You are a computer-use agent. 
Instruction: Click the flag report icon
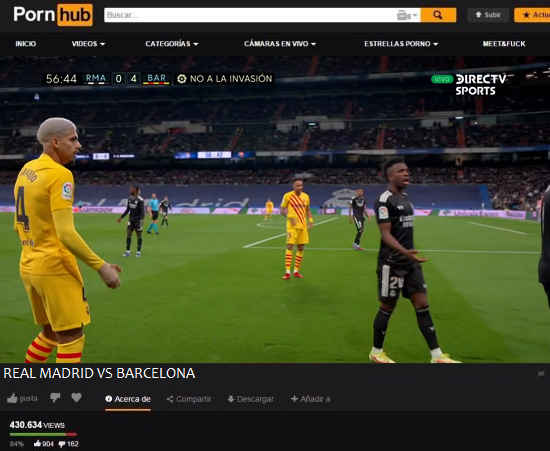click(x=541, y=375)
